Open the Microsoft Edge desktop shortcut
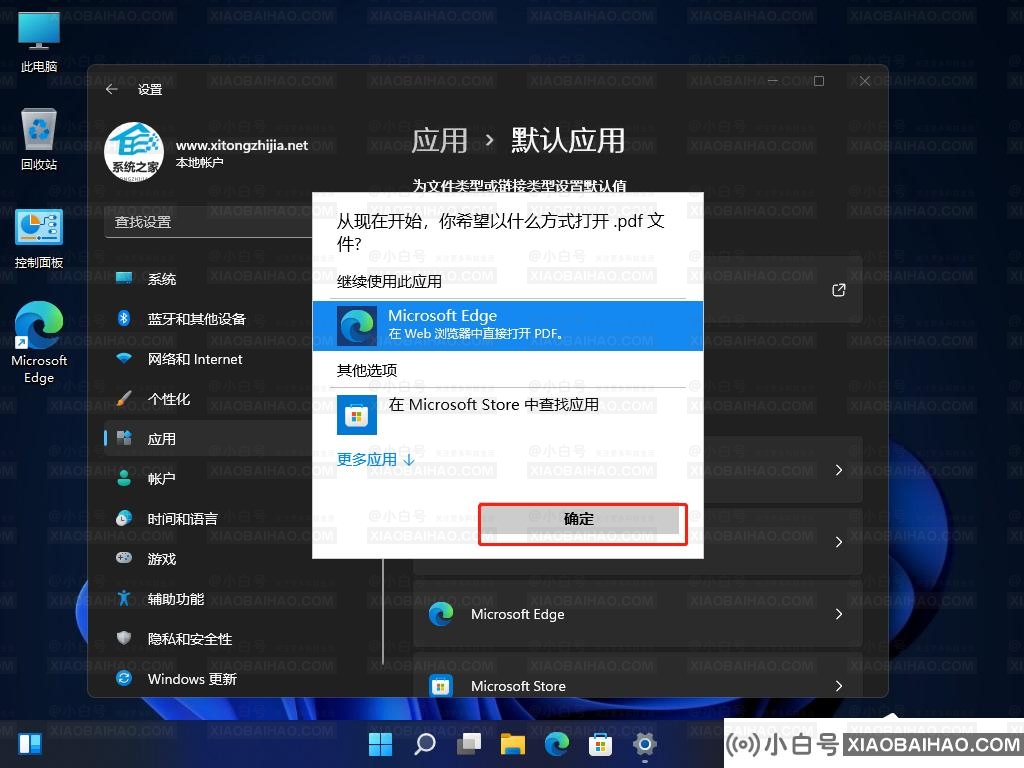The width and height of the screenshot is (1024, 768). 39,342
